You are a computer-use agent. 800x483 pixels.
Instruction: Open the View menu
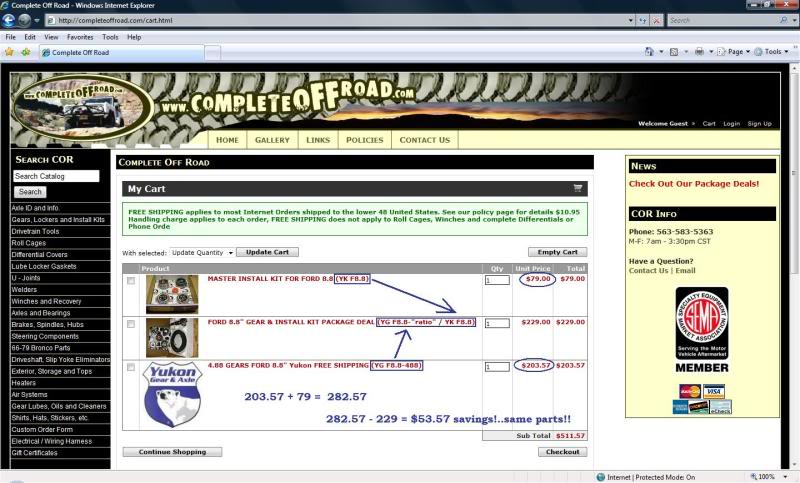pyautogui.click(x=51, y=37)
